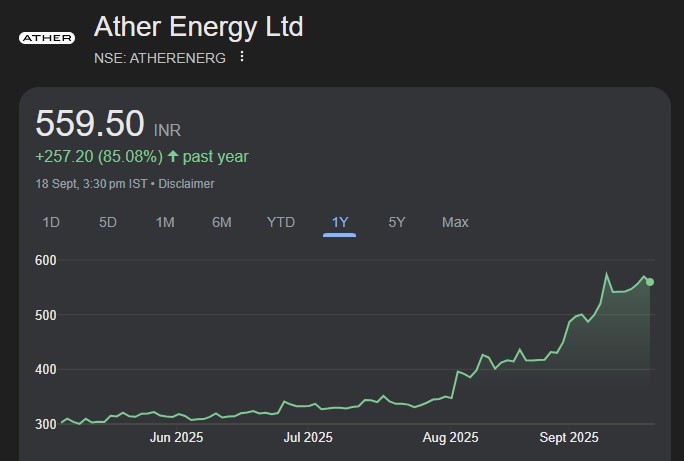The height and width of the screenshot is (461, 684).
Task: Click the Jun 2025 axis label
Action: (x=176, y=437)
